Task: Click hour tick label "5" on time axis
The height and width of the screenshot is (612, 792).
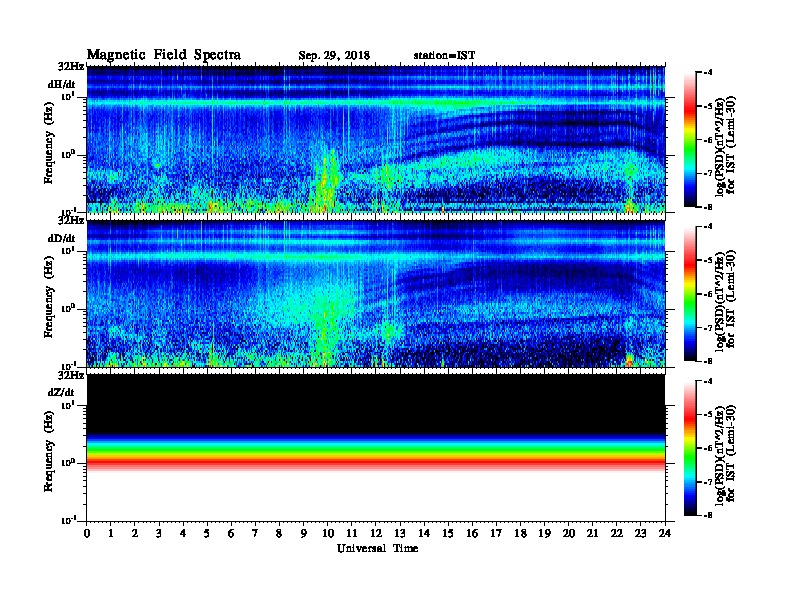Action: pyautogui.click(x=207, y=533)
